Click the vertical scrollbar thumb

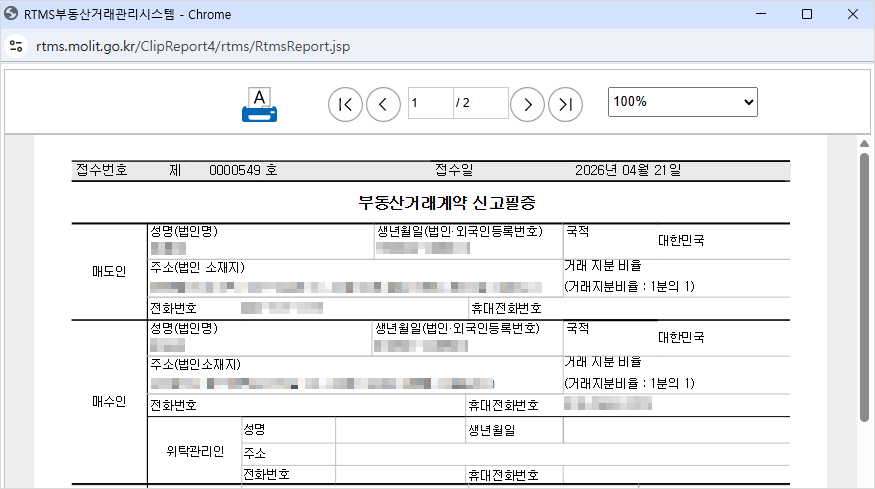864,287
